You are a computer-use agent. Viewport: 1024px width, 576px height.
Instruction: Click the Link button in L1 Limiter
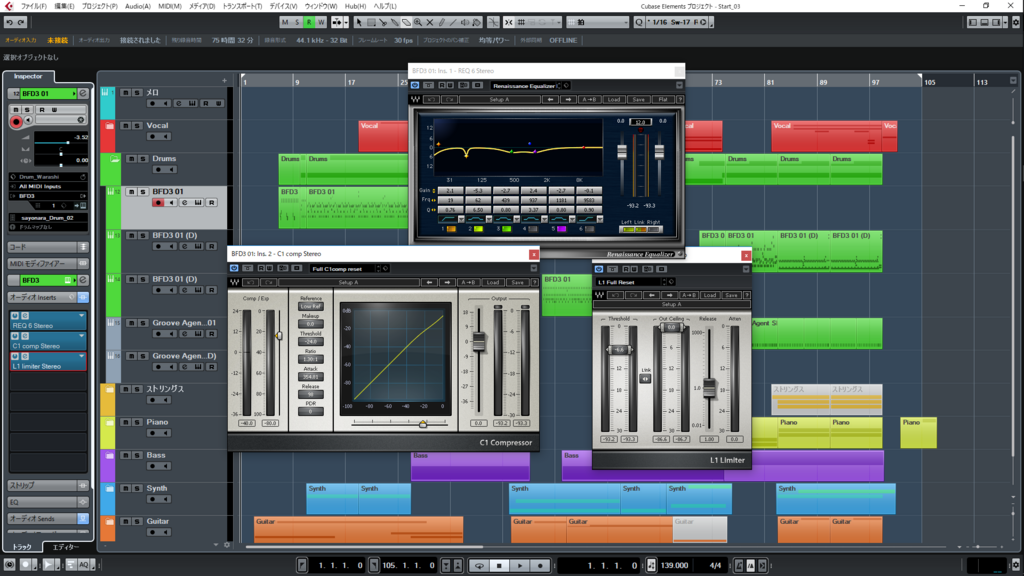645,378
